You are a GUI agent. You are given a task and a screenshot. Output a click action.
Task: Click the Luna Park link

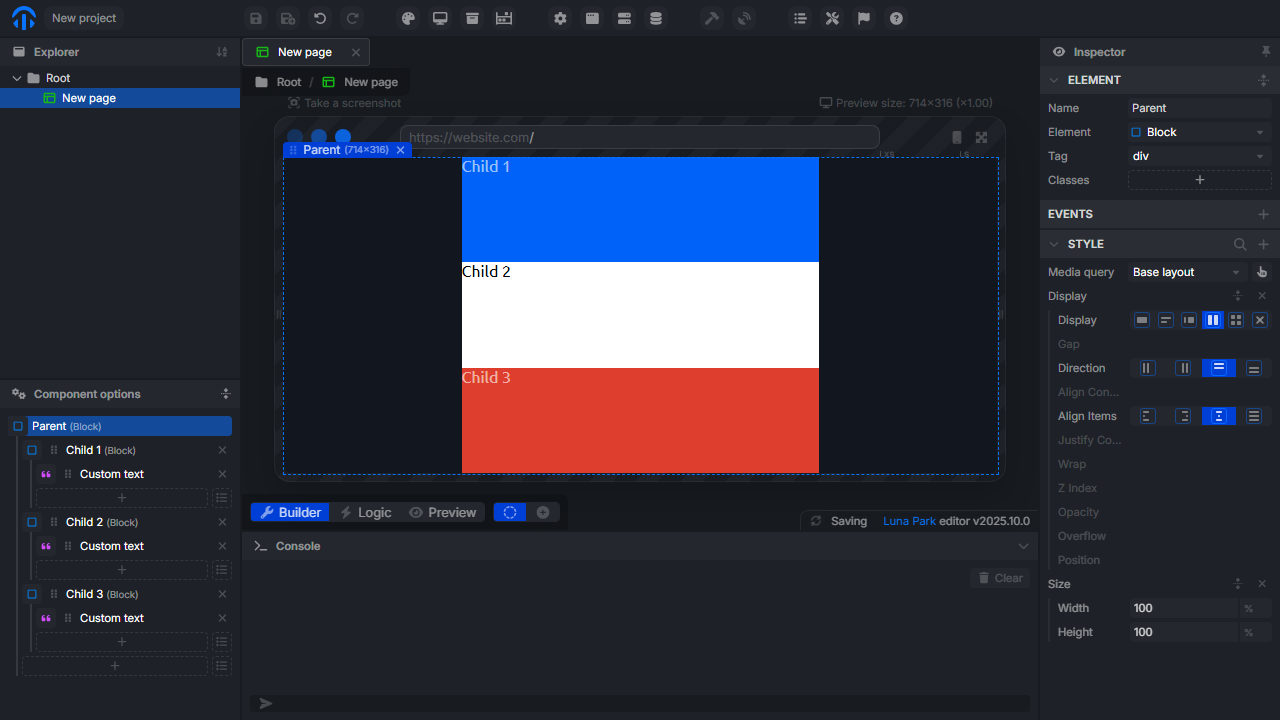(909, 521)
